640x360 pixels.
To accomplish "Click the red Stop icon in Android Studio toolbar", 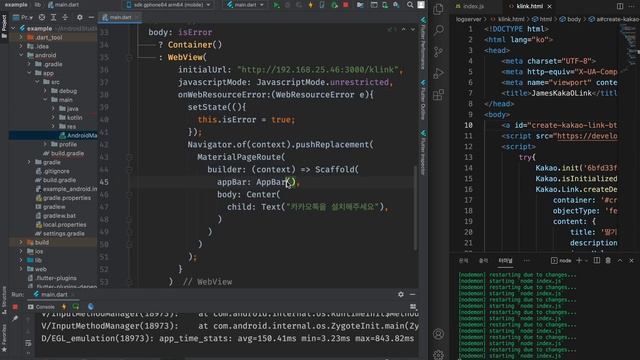I will [346, 5].
